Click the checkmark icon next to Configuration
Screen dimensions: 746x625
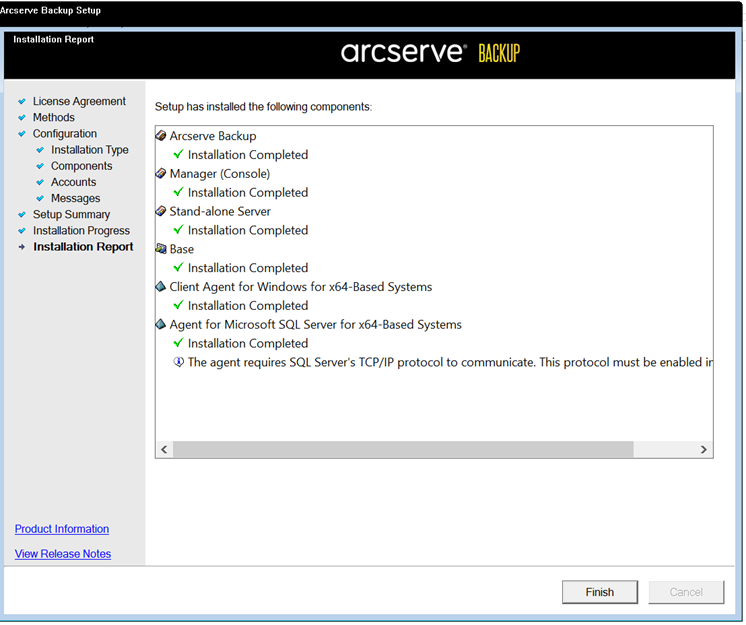tap(22, 134)
